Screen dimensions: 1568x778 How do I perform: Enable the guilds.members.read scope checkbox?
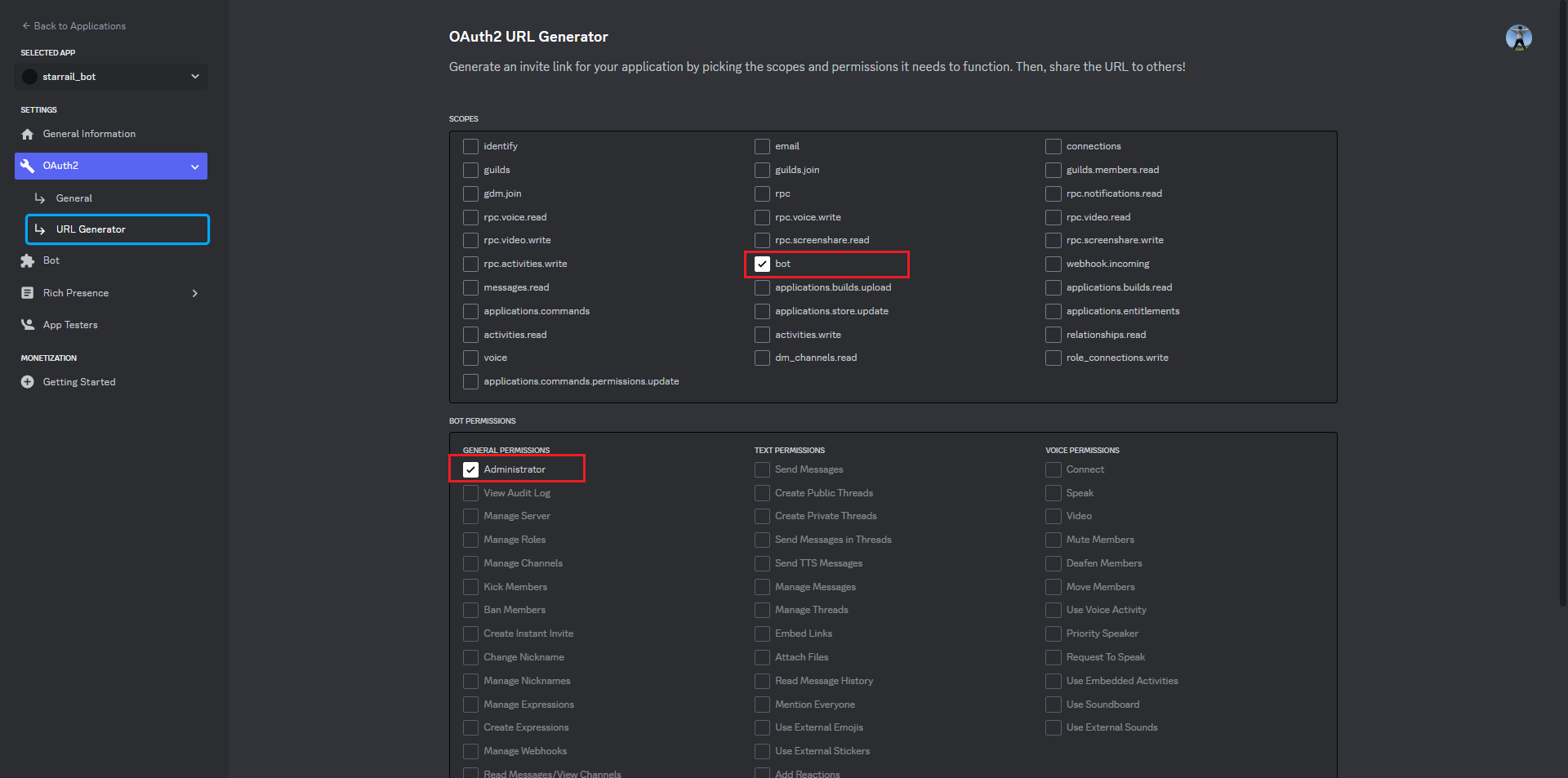(1053, 170)
